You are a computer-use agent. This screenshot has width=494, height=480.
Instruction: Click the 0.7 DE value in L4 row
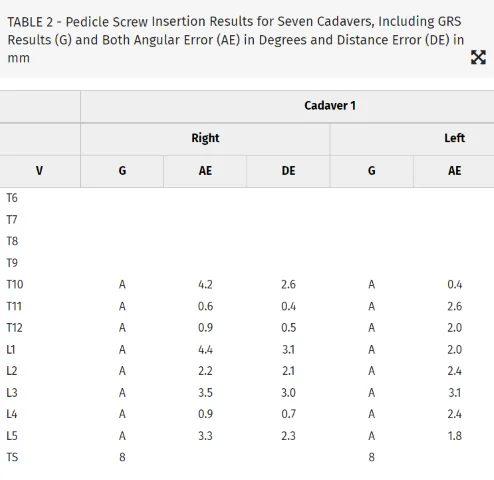[288, 414]
